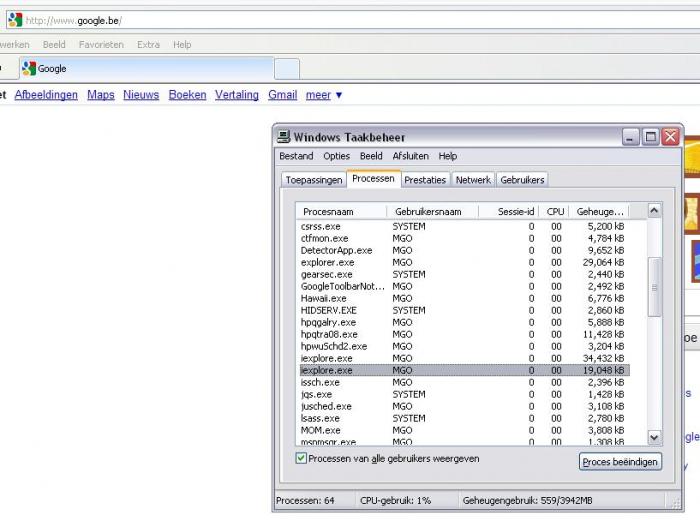Open the Beeld menu in Taakbeheer

click(371, 156)
